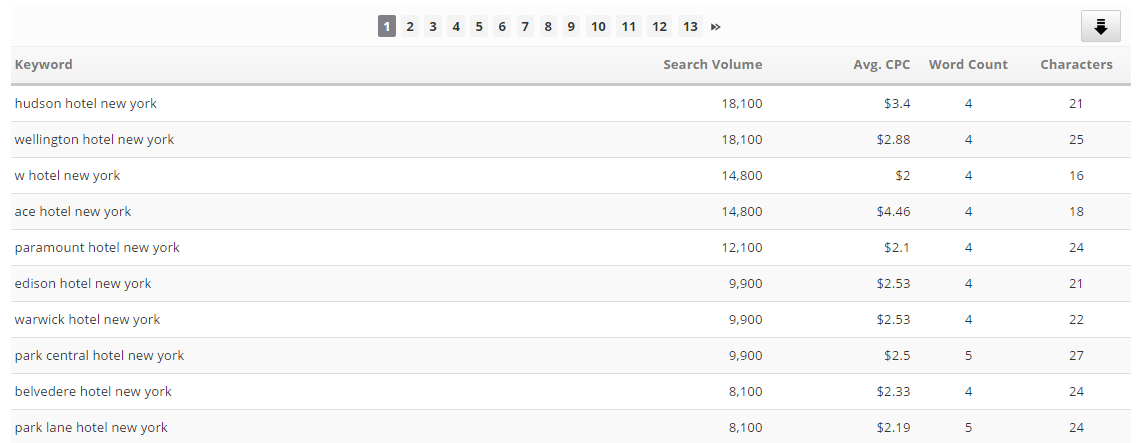This screenshot has width=1146, height=443.
Task: Sort by Word Count column header
Action: click(x=968, y=65)
